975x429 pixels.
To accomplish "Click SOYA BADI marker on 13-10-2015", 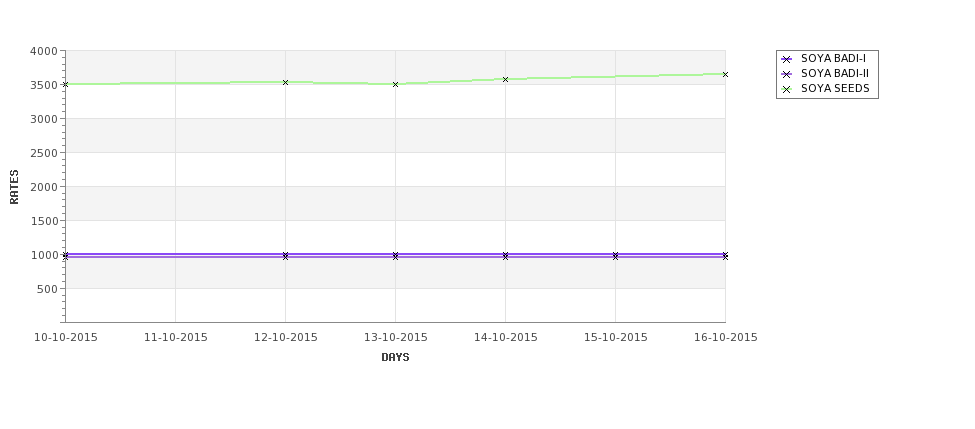I will 395,256.
